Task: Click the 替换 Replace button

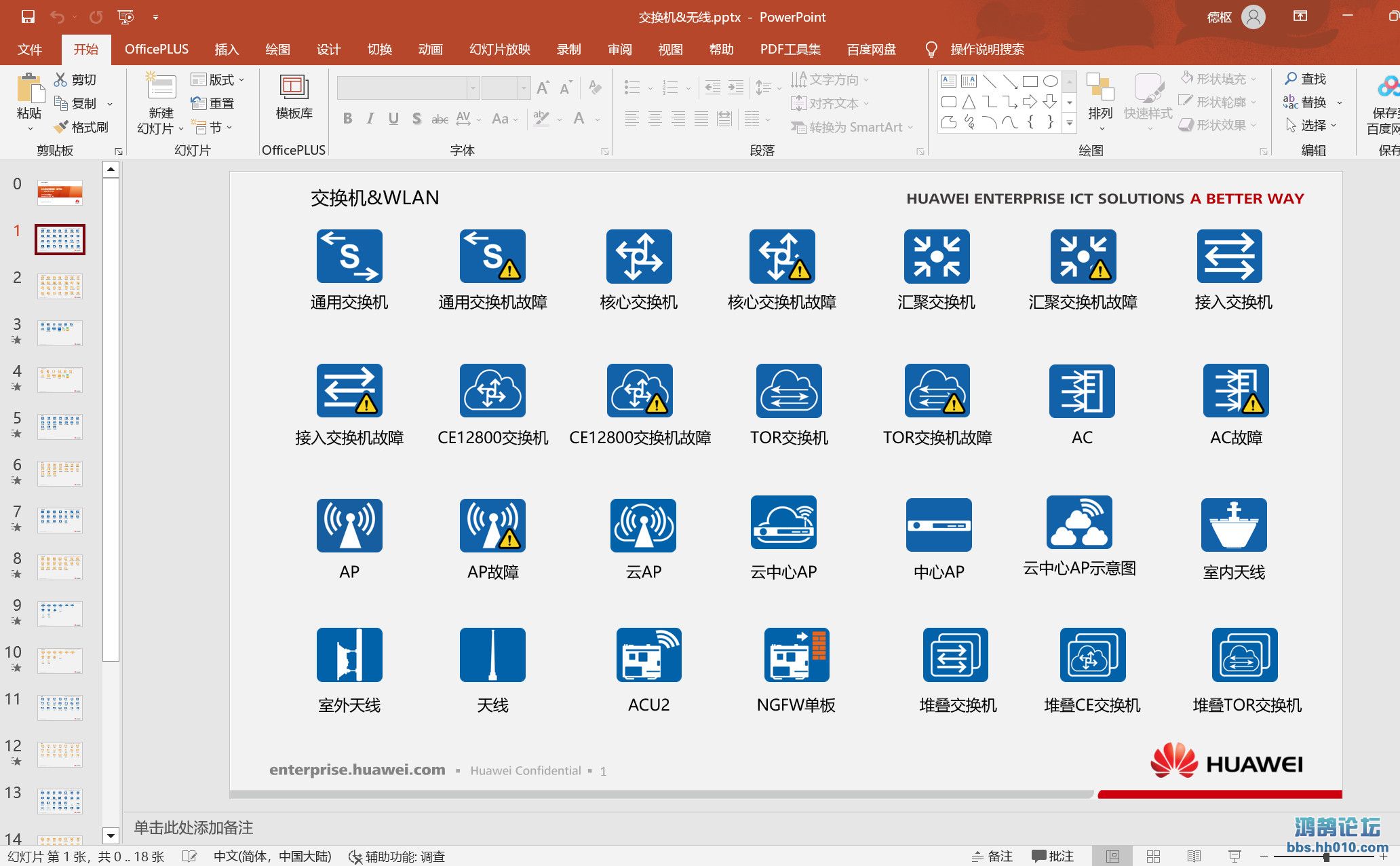Action: click(1304, 102)
